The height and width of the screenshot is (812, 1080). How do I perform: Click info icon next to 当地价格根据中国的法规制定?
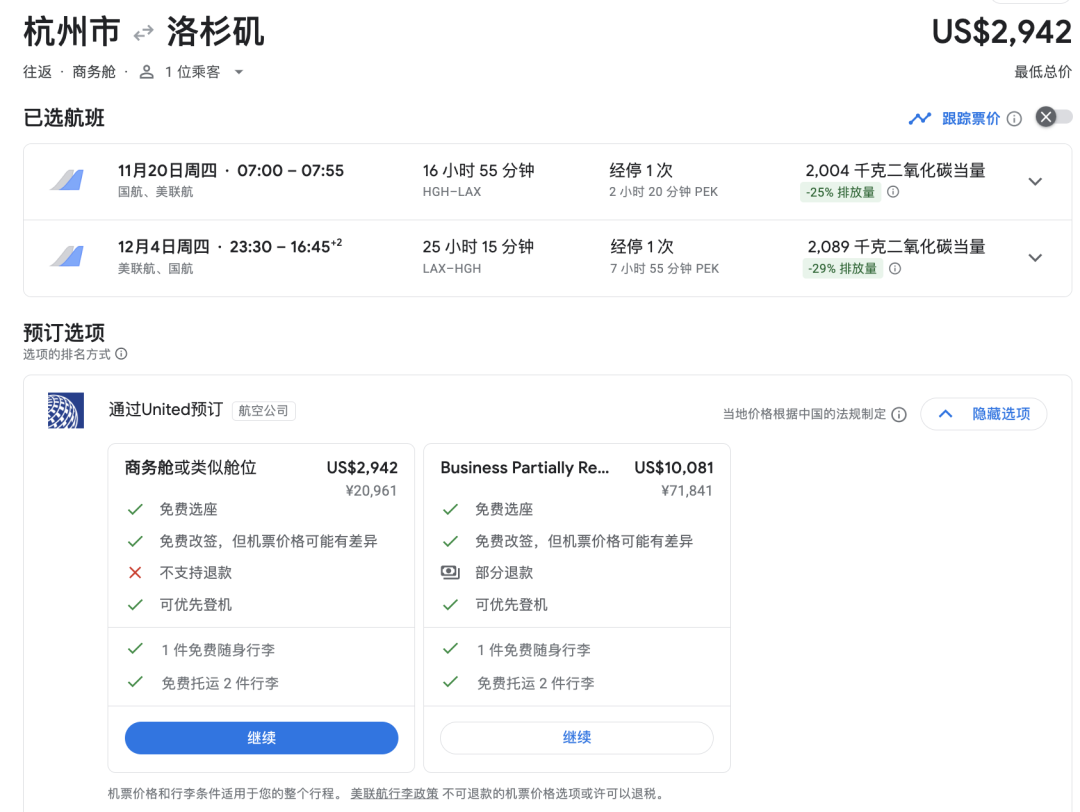point(899,414)
